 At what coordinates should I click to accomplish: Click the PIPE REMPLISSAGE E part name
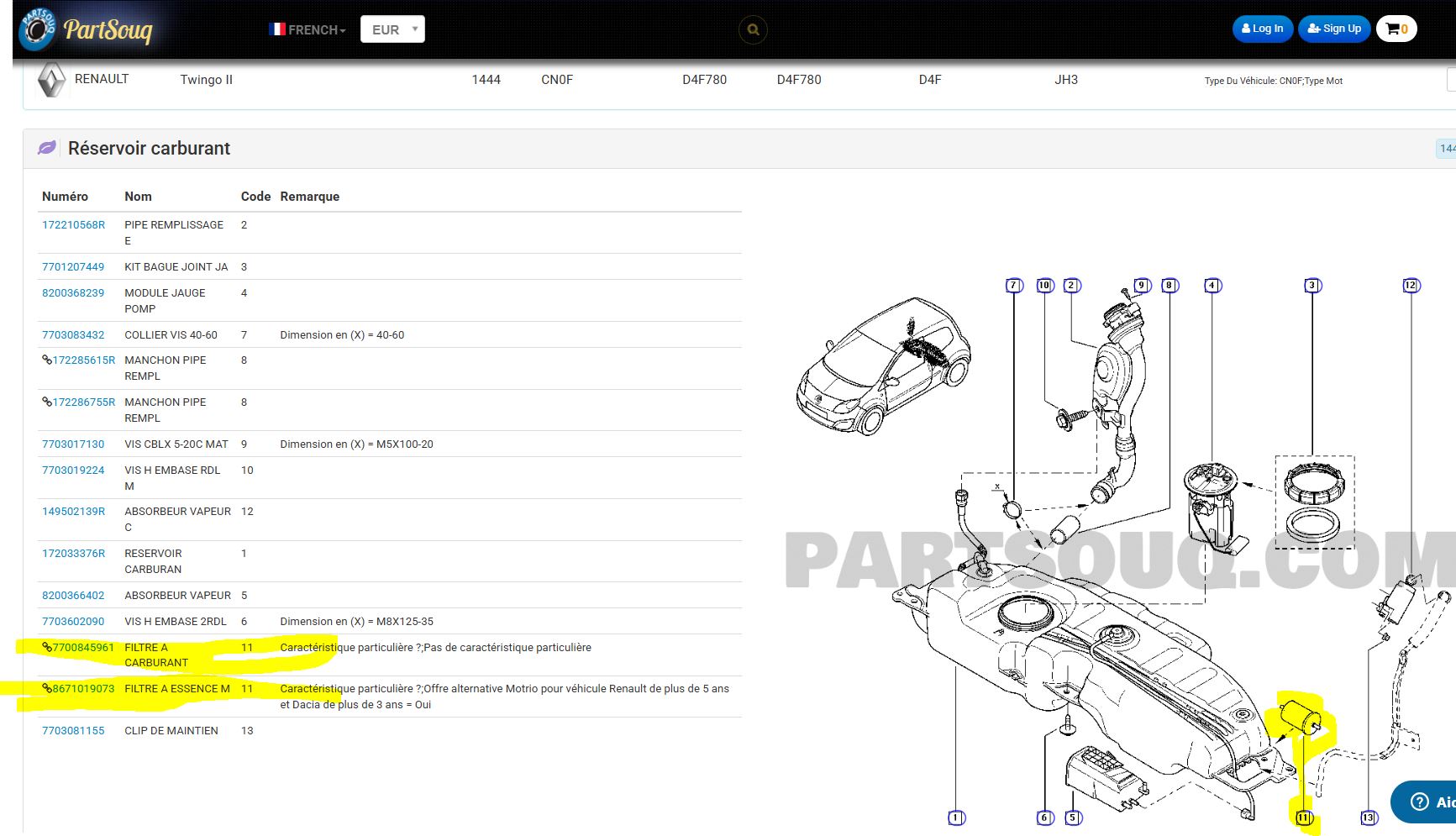174,233
